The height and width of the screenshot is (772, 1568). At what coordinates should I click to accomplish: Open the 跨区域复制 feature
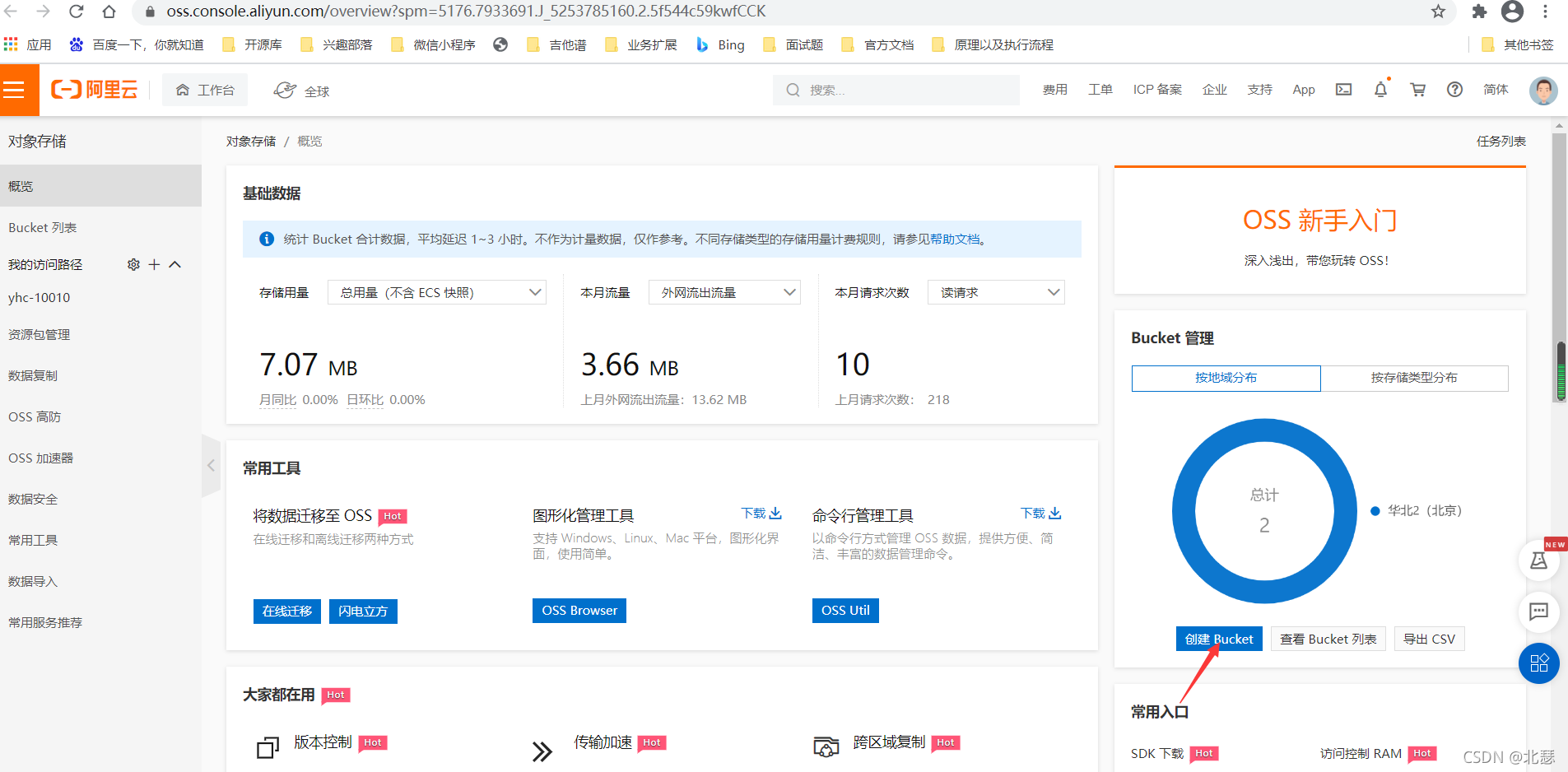coord(889,742)
